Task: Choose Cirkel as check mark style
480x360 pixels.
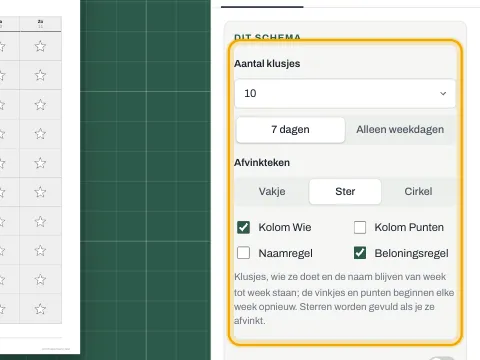Action: tap(418, 192)
